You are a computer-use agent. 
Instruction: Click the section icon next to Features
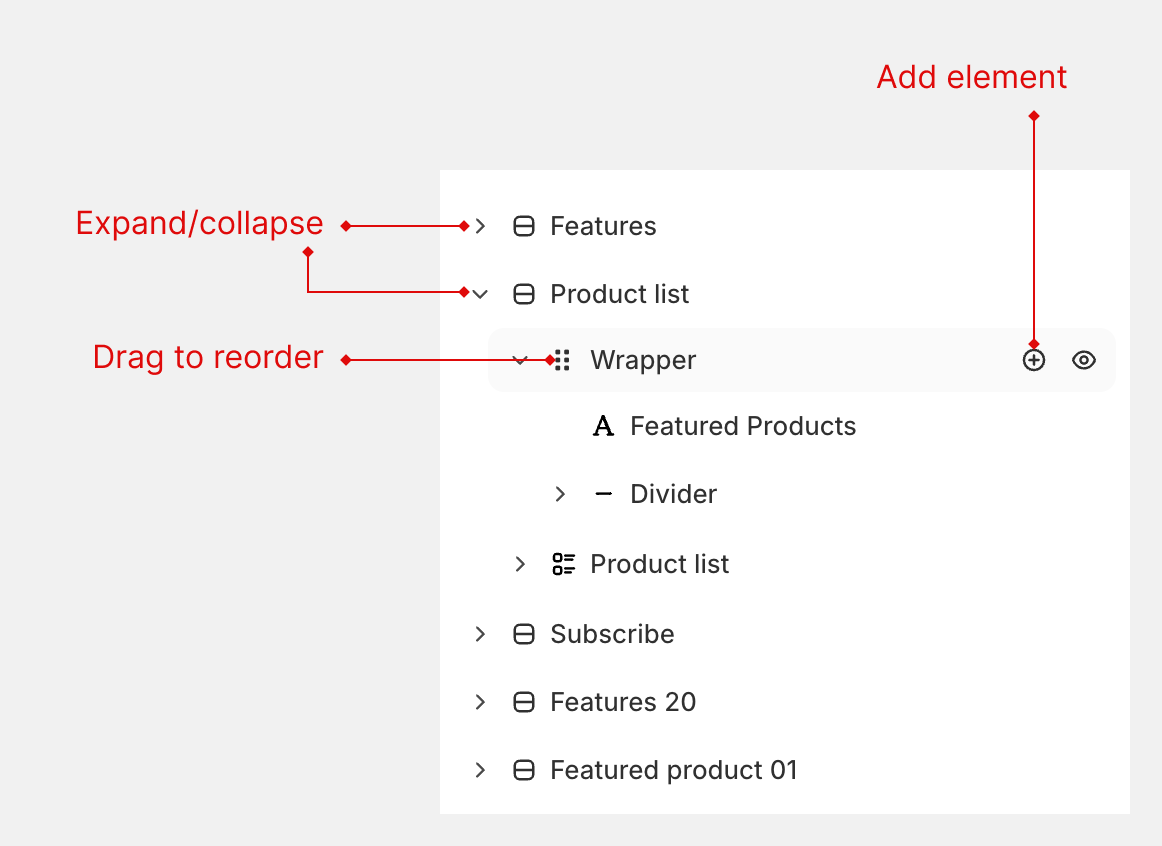coord(523,227)
